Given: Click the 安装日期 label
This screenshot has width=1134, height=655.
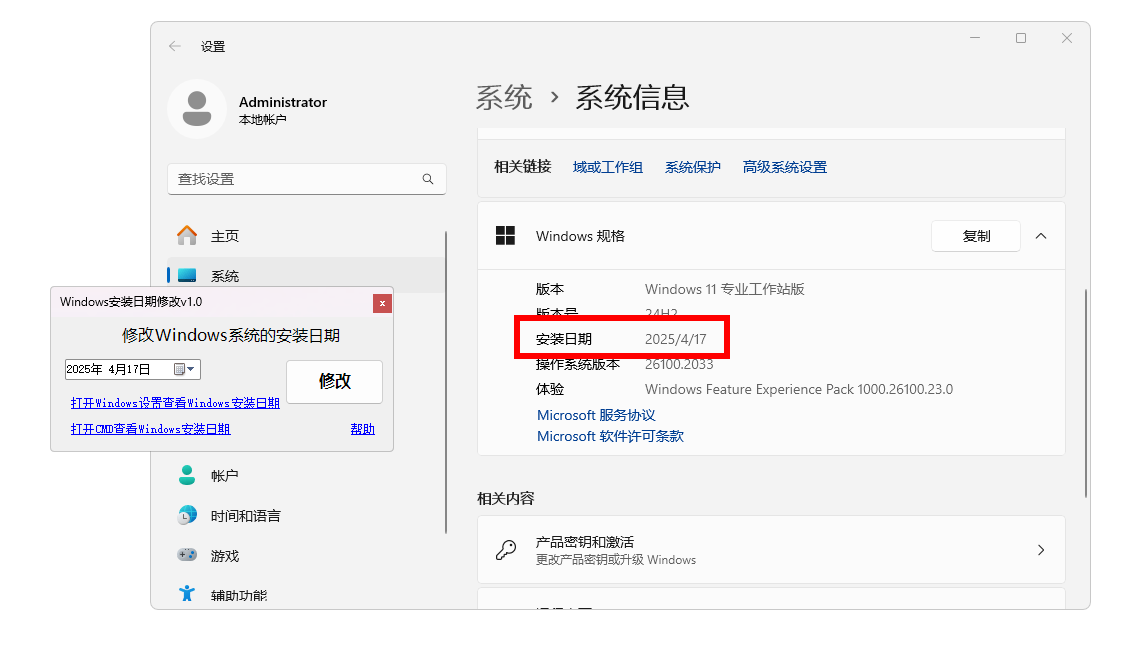Looking at the screenshot, I should coord(563,339).
